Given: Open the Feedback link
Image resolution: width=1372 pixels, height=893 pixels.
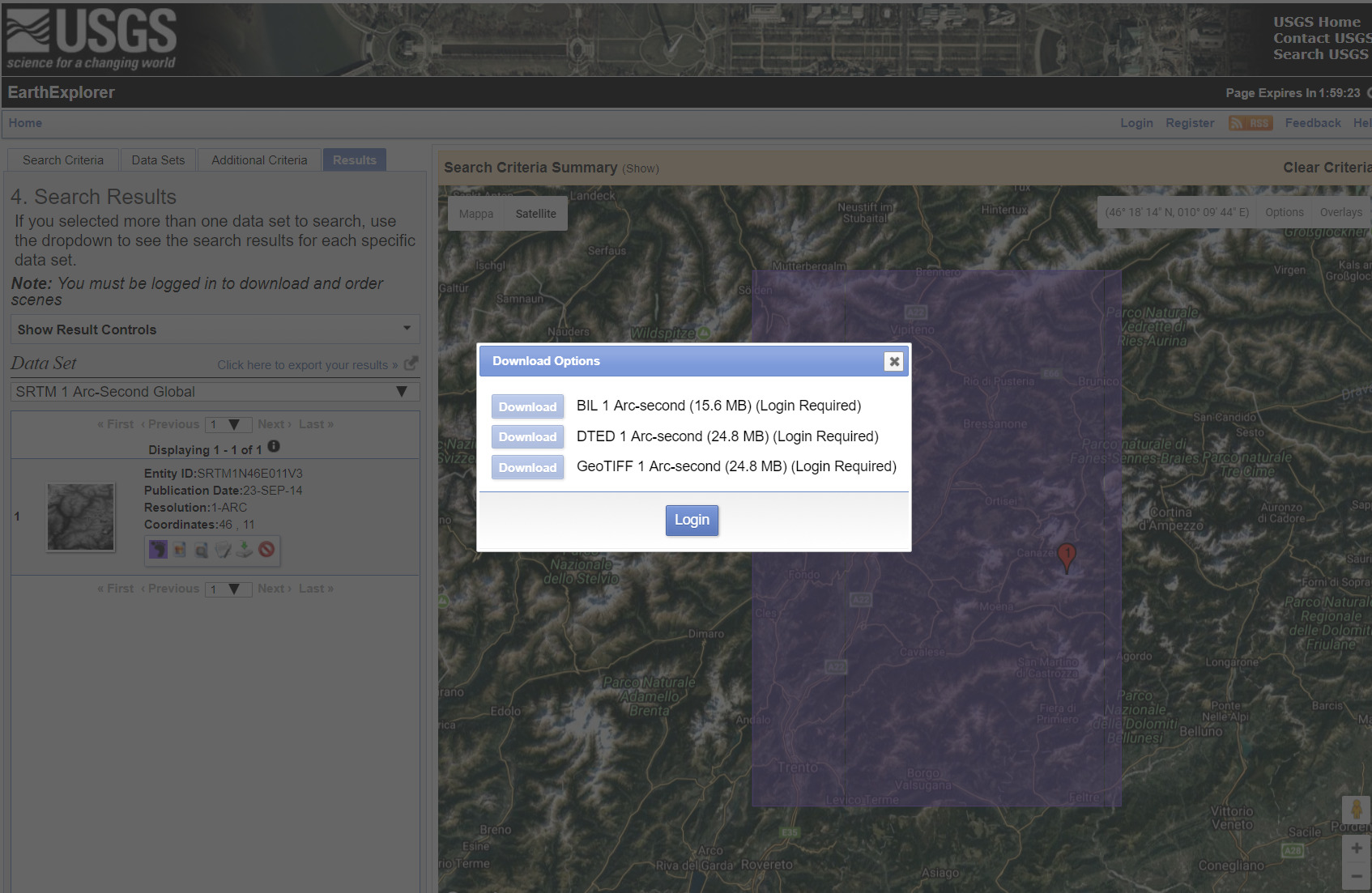Looking at the screenshot, I should pos(1313,123).
